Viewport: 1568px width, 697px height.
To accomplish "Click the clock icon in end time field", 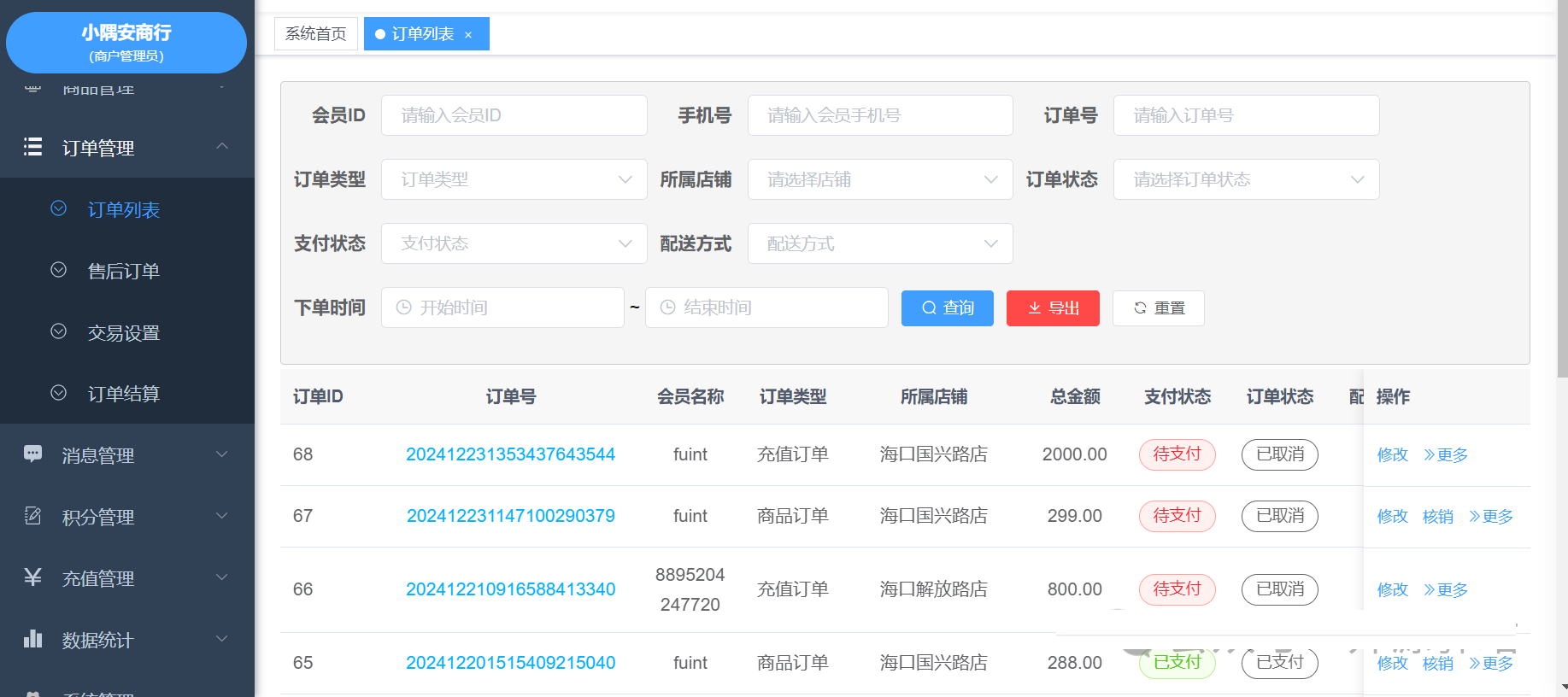I will (x=668, y=307).
